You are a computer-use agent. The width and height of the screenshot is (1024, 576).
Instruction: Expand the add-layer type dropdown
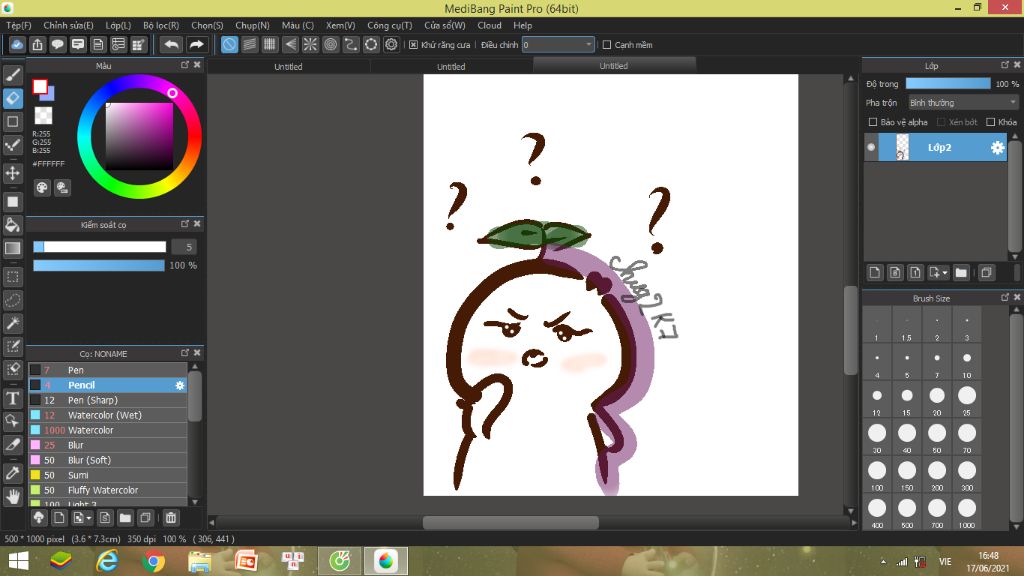click(x=944, y=273)
